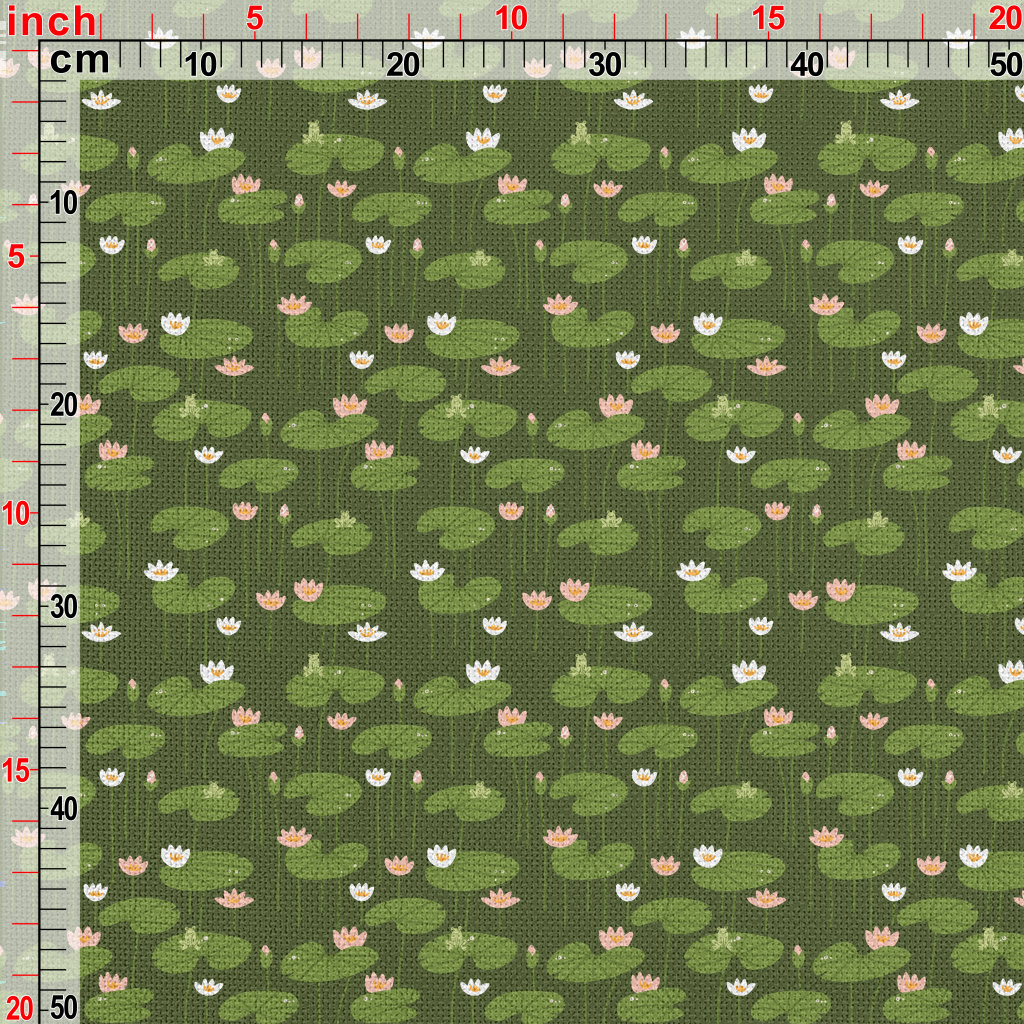Image resolution: width=1024 pixels, height=1024 pixels.
Task: Click the 30 on vertical cm ruler
Action: 64,607
